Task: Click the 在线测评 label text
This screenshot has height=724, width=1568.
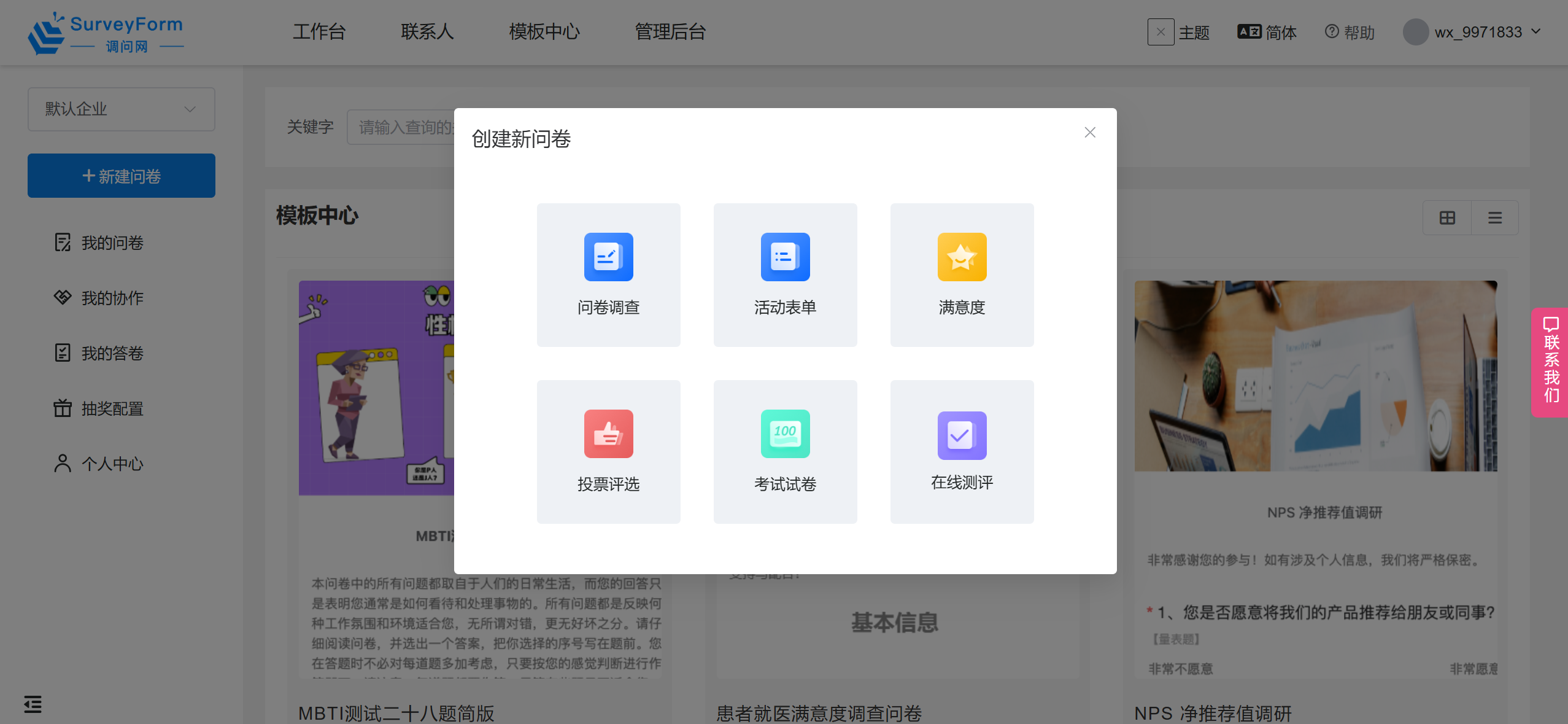Action: click(962, 483)
